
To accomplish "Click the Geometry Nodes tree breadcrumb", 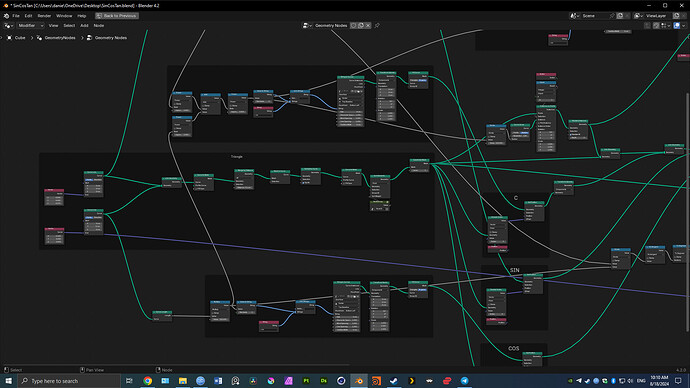I will 110,38.
